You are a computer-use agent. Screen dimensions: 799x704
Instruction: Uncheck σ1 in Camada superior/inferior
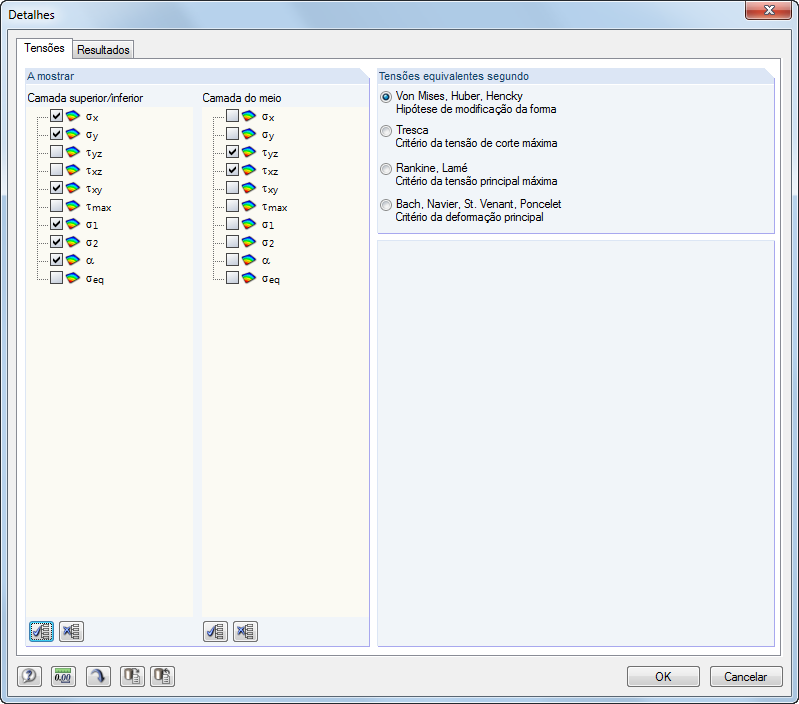57,224
